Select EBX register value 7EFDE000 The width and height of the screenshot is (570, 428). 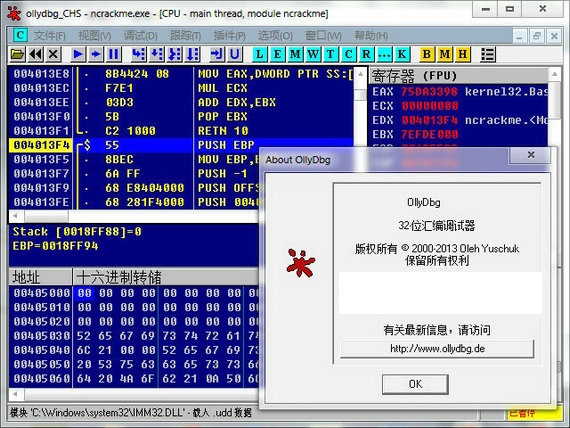(430, 135)
